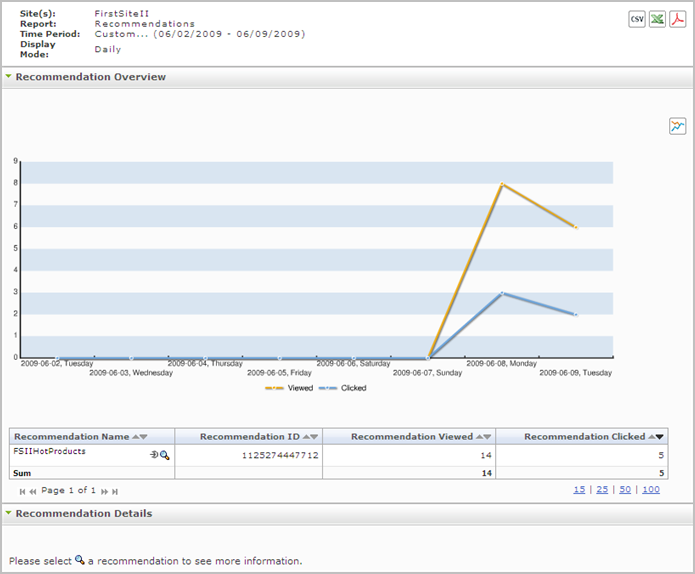Viewport: 695px width, 574px height.
Task: Show 25 rows per page
Action: (602, 489)
